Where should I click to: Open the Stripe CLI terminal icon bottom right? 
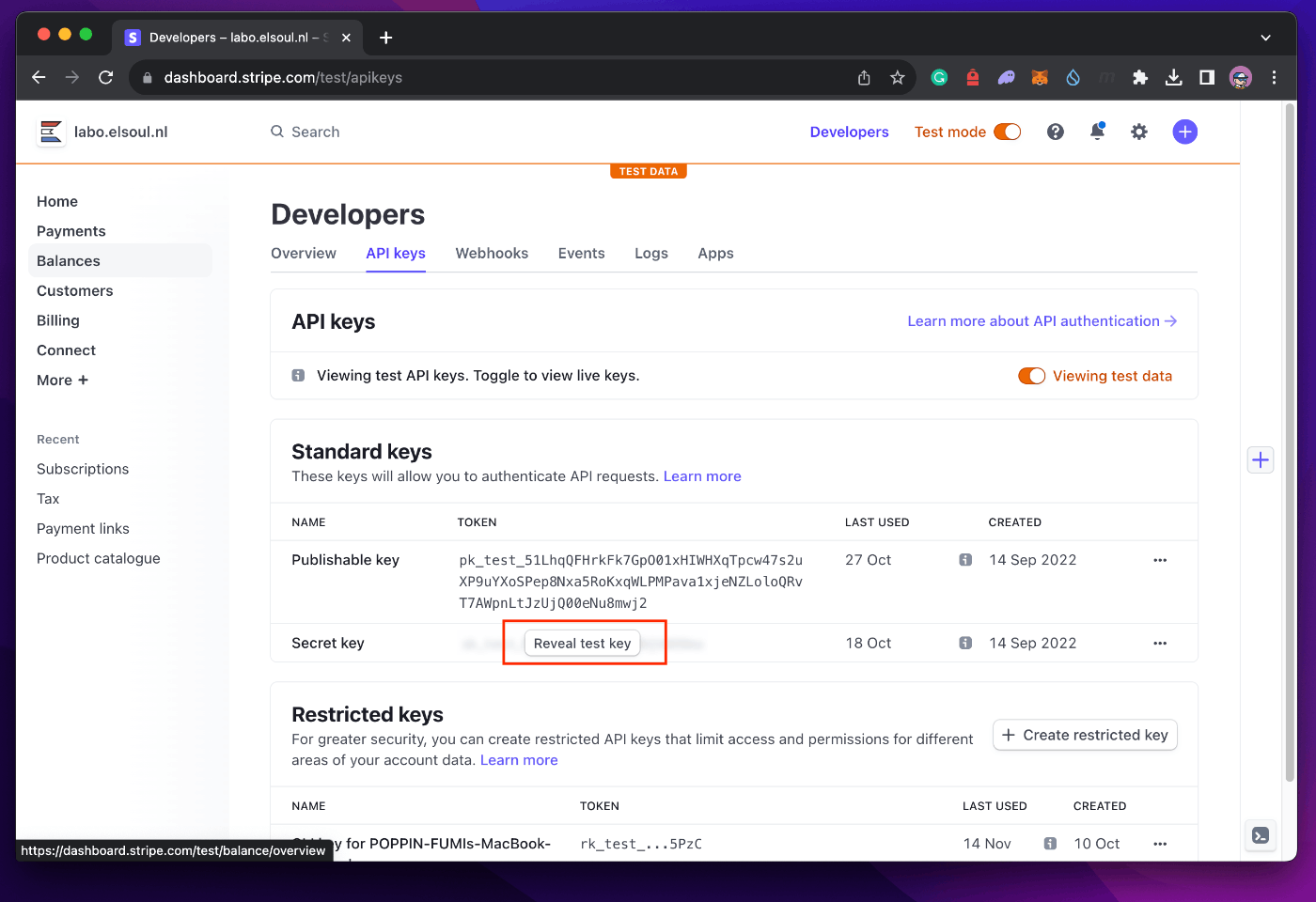(x=1260, y=834)
